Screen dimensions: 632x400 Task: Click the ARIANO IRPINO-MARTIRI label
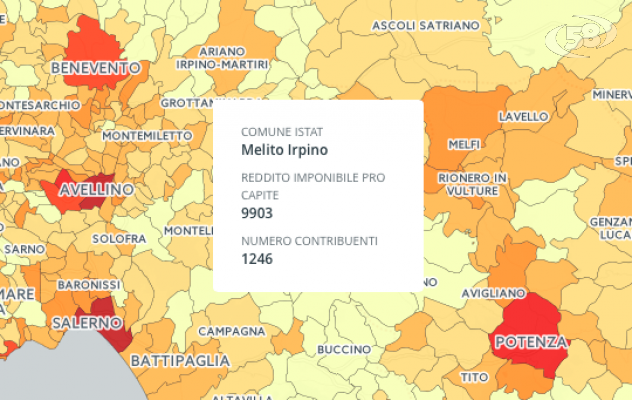pos(222,58)
